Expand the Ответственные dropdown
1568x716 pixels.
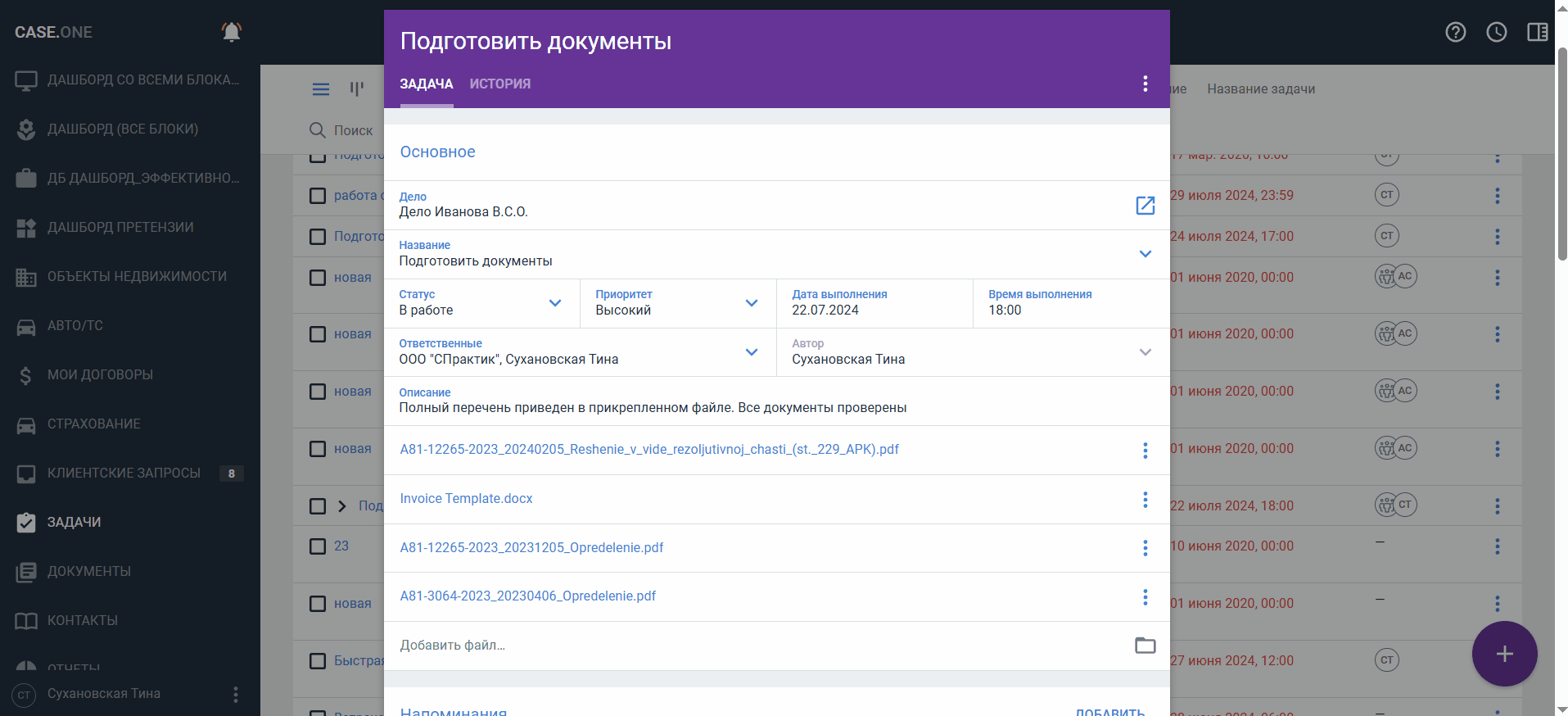(752, 352)
